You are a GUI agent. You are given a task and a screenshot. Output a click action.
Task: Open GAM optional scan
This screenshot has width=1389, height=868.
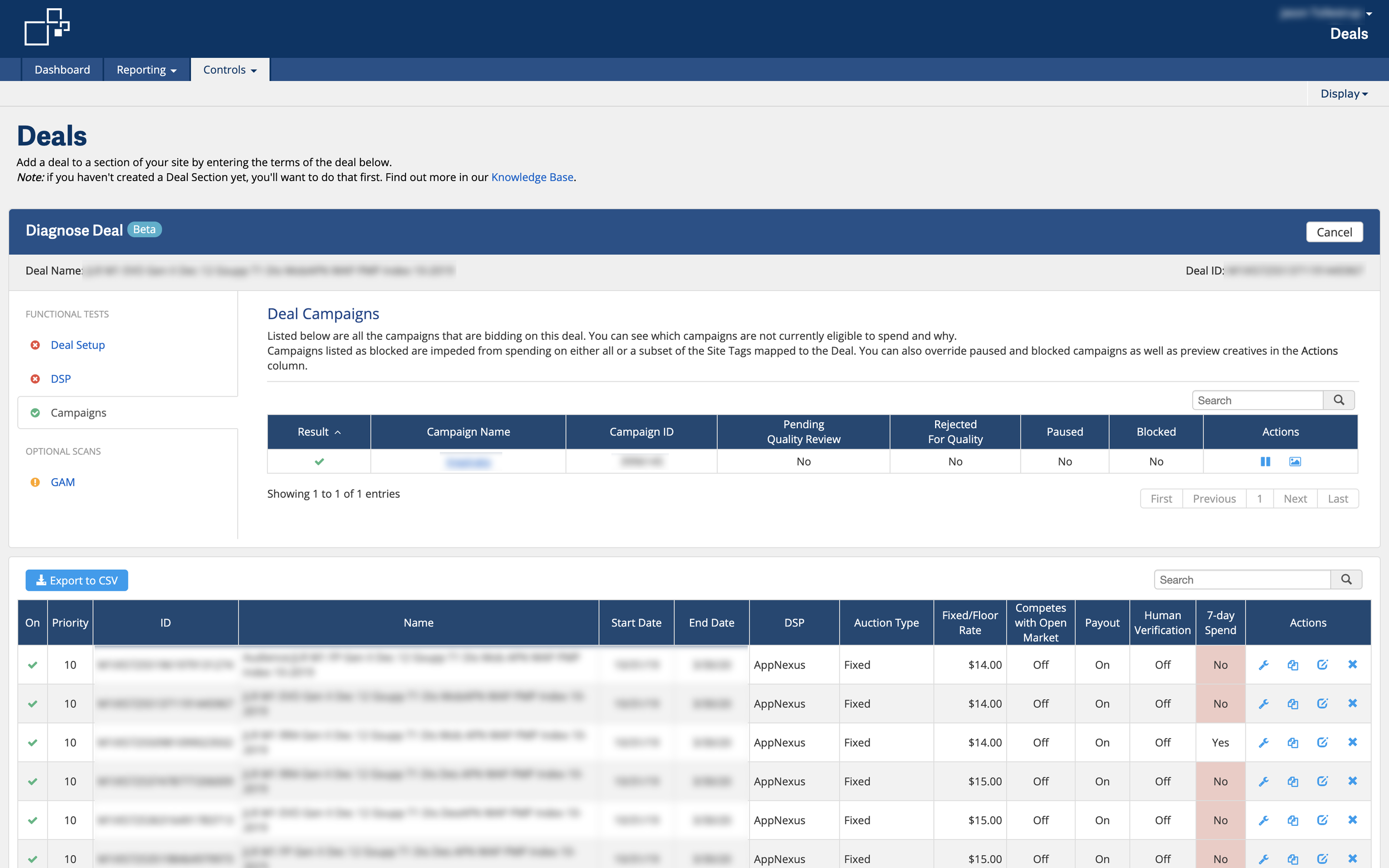coord(63,482)
